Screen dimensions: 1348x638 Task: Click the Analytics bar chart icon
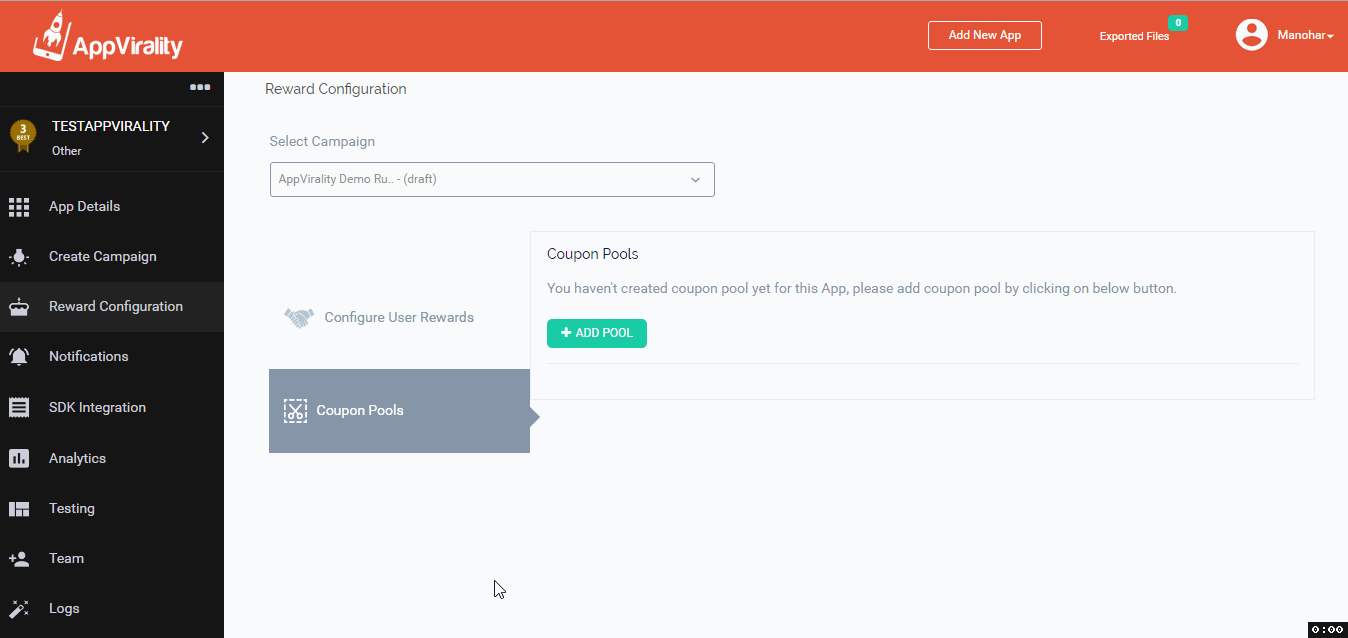pos(19,458)
